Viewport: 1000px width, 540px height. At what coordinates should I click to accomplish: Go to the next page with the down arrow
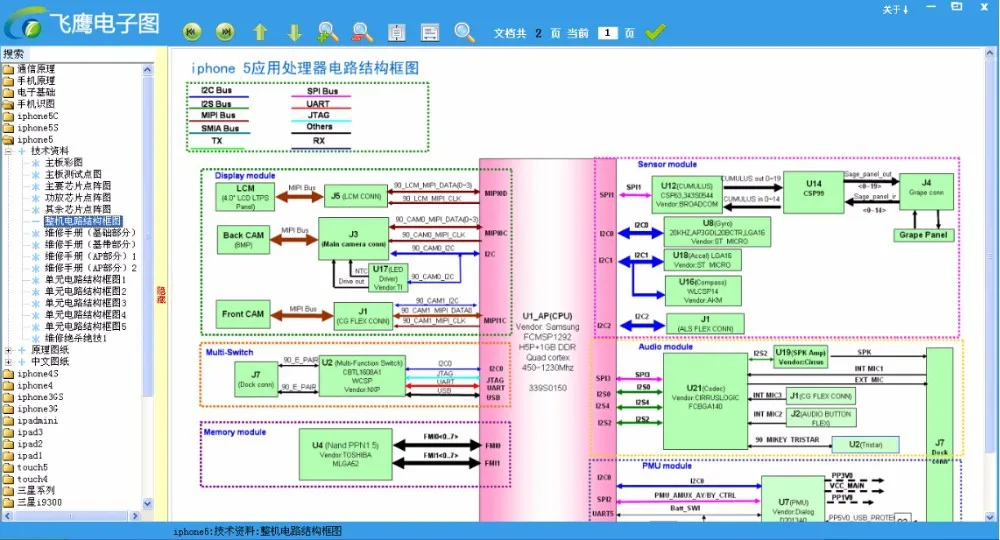click(x=294, y=32)
